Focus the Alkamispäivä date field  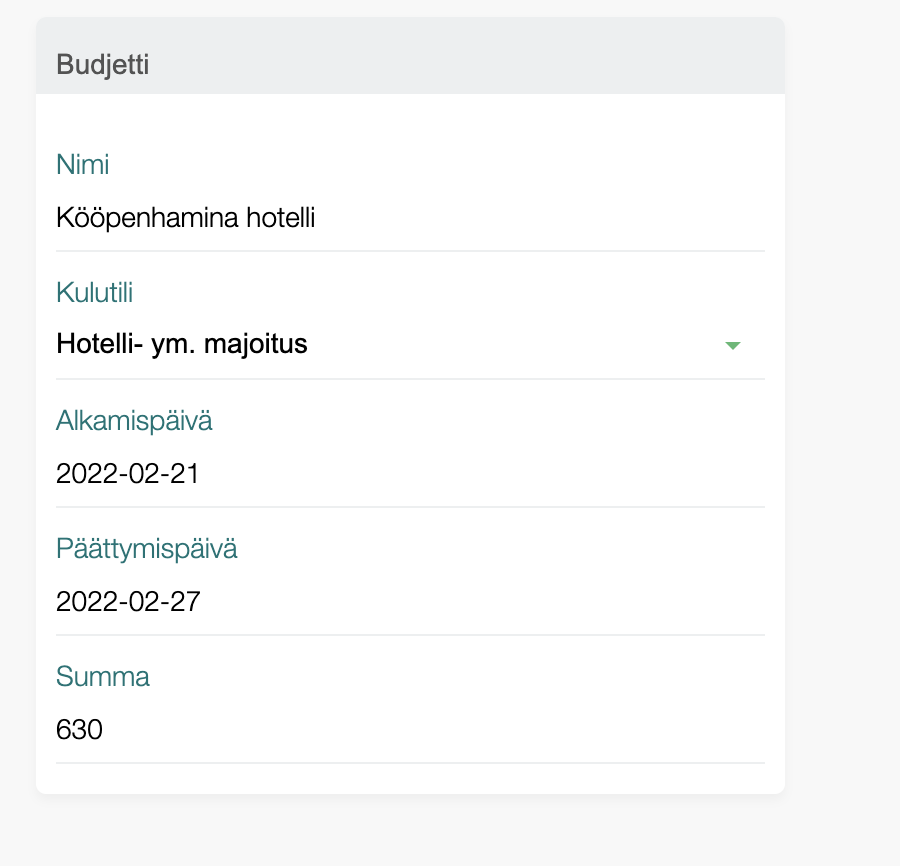tap(410, 473)
